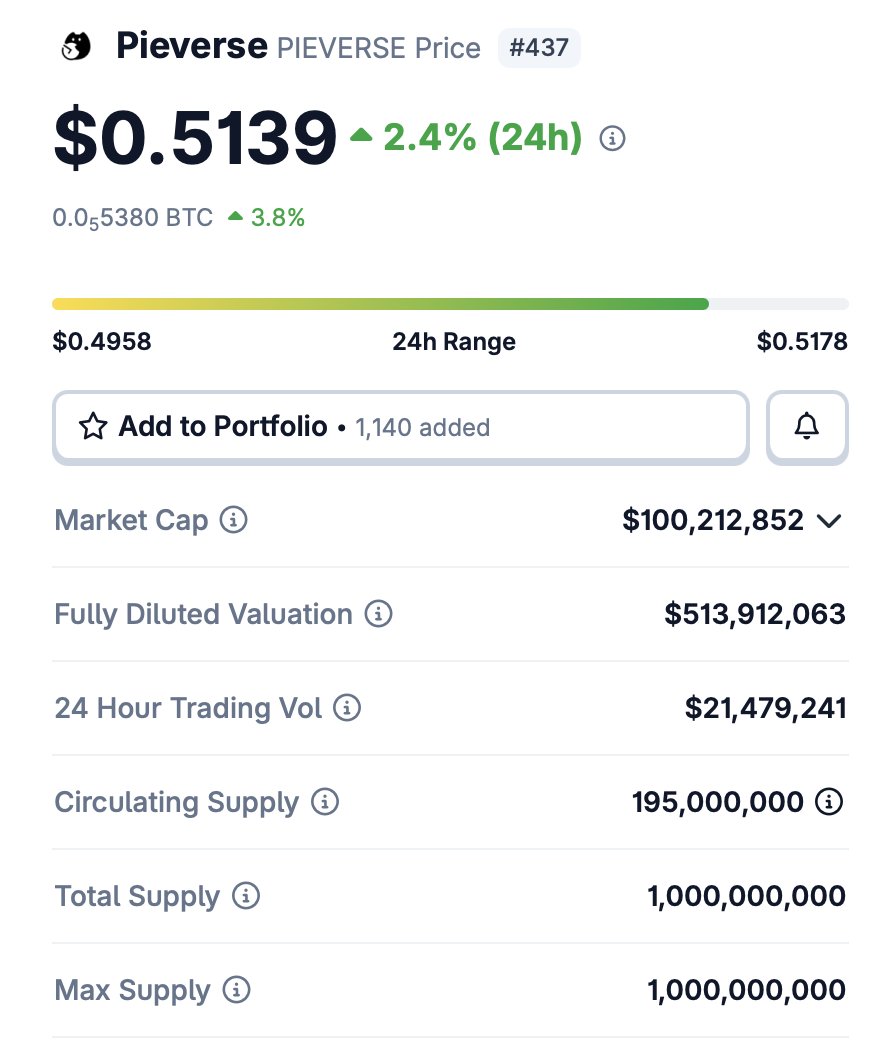Click the Max Supply info icon
The height and width of the screenshot is (1058, 884).
pyautogui.click(x=236, y=991)
